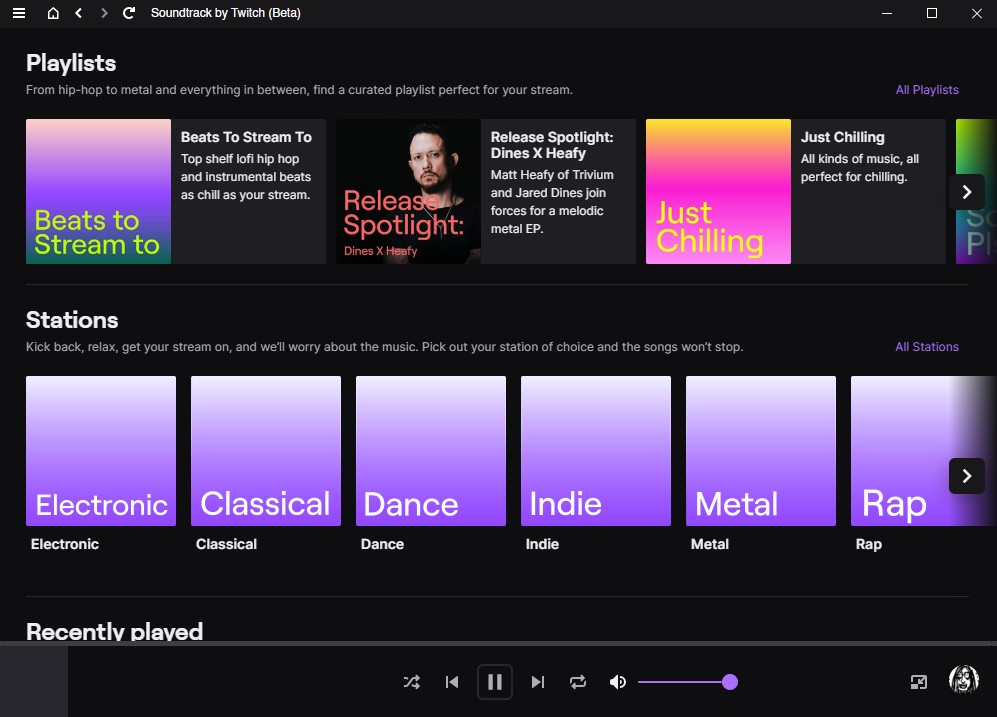
Task: Open Release Spotlight Dines X Heafy cover
Action: 408,191
